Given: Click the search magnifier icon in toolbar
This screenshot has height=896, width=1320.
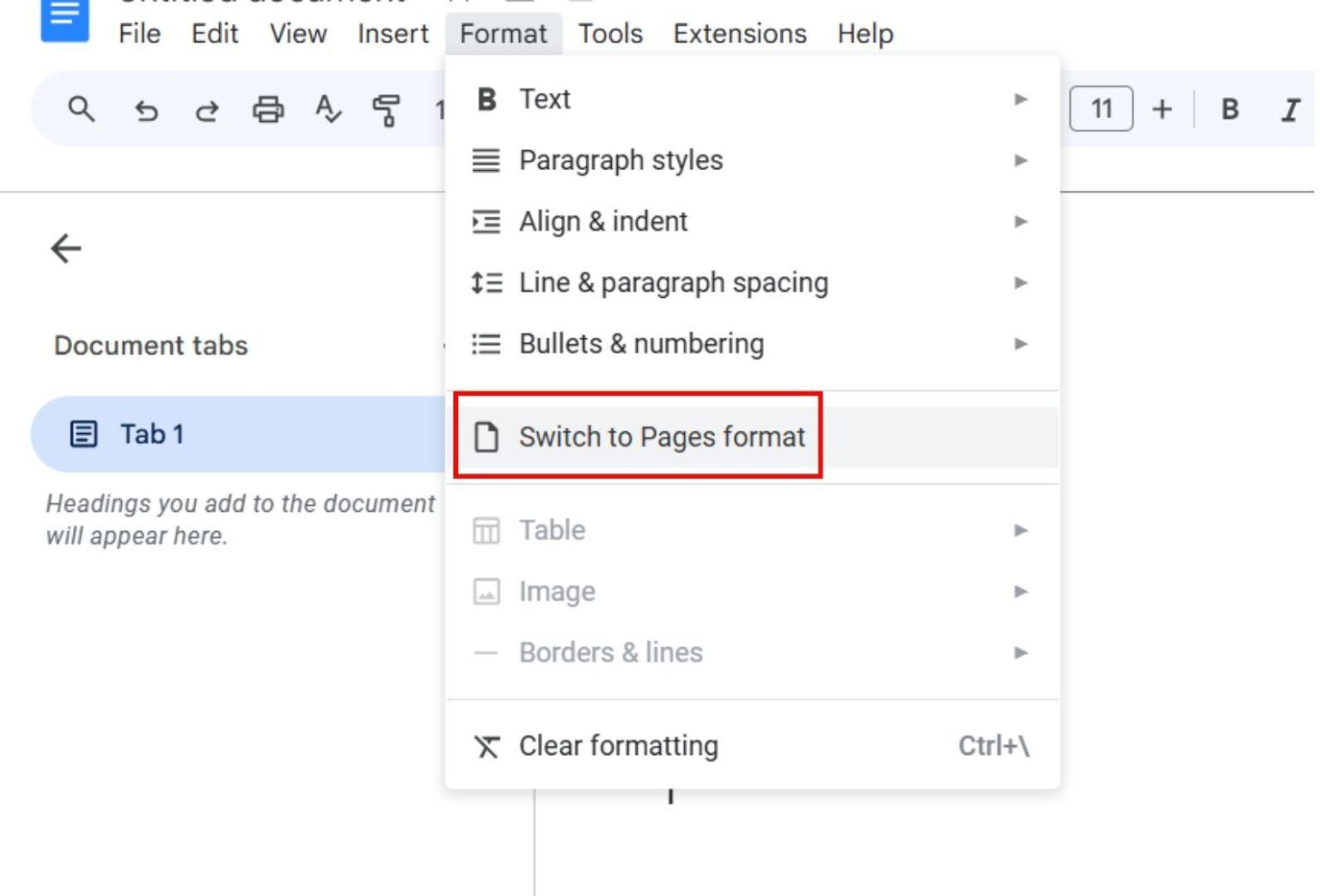Looking at the screenshot, I should pyautogui.click(x=81, y=109).
